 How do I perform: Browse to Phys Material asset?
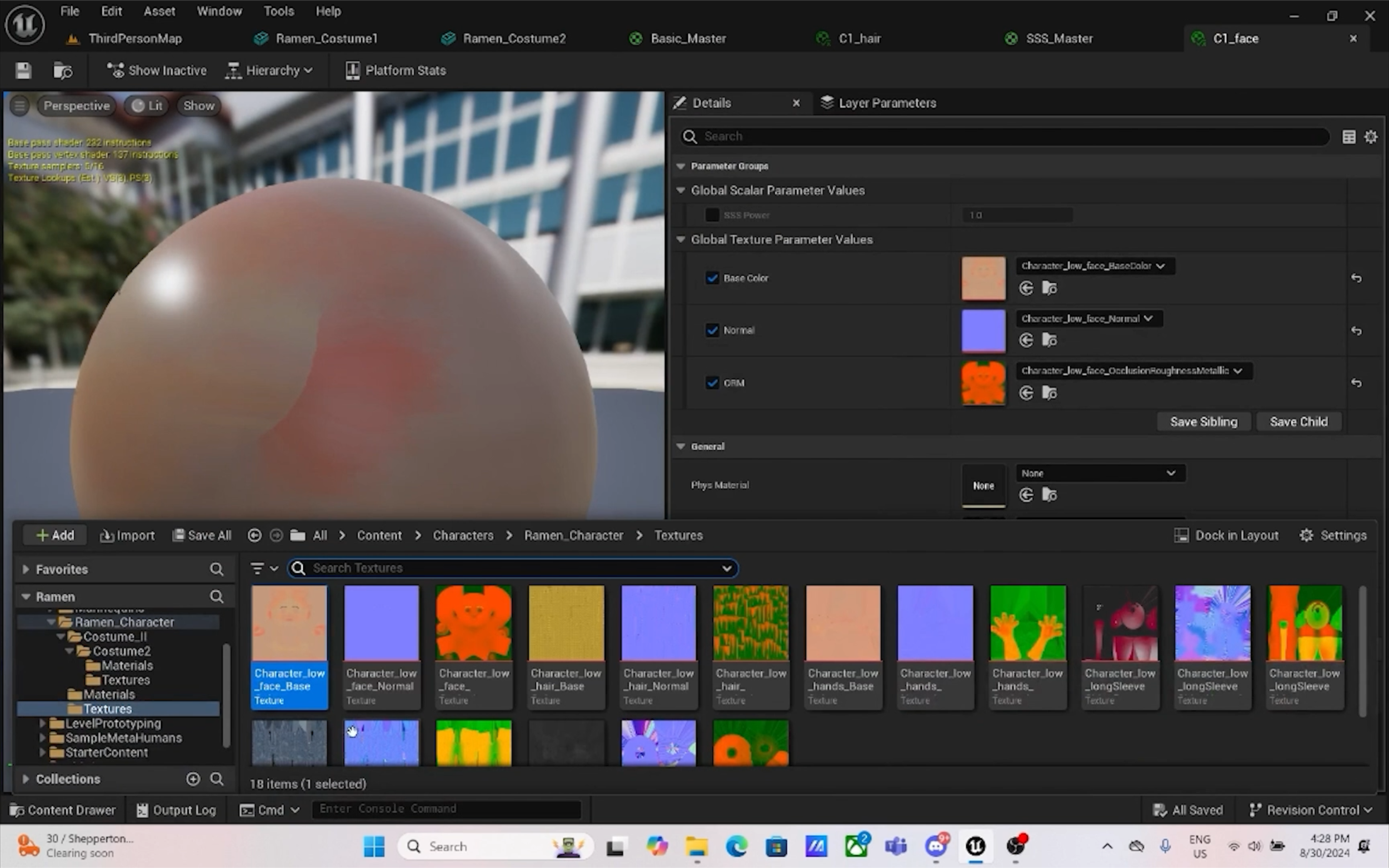point(1050,495)
